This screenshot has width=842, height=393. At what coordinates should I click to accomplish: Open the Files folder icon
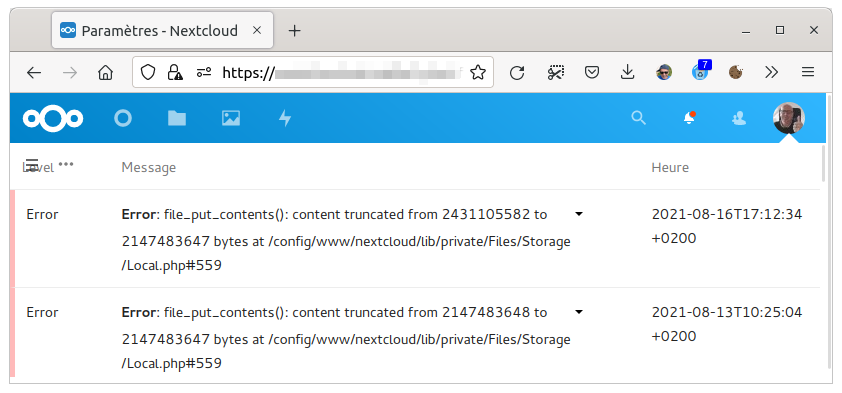pyautogui.click(x=177, y=118)
